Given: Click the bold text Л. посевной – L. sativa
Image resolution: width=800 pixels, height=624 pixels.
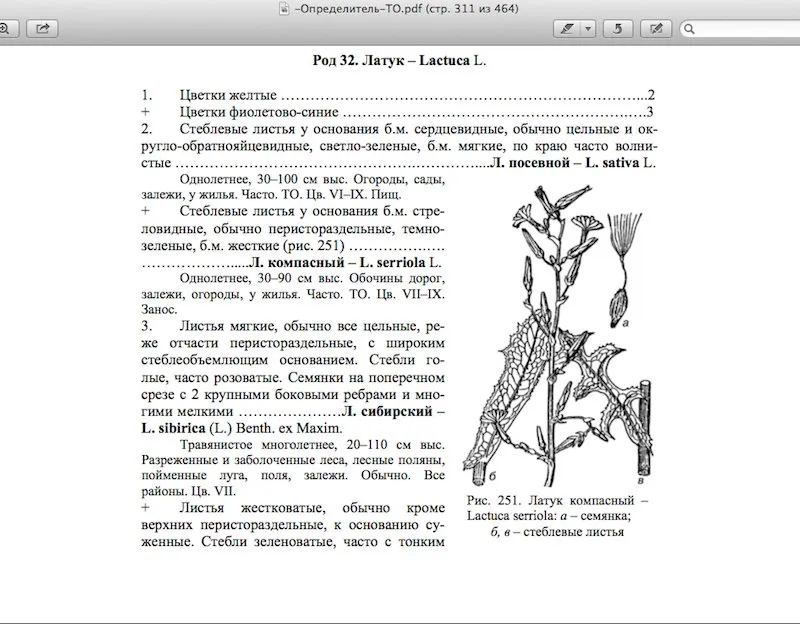Looking at the screenshot, I should click(565, 163).
